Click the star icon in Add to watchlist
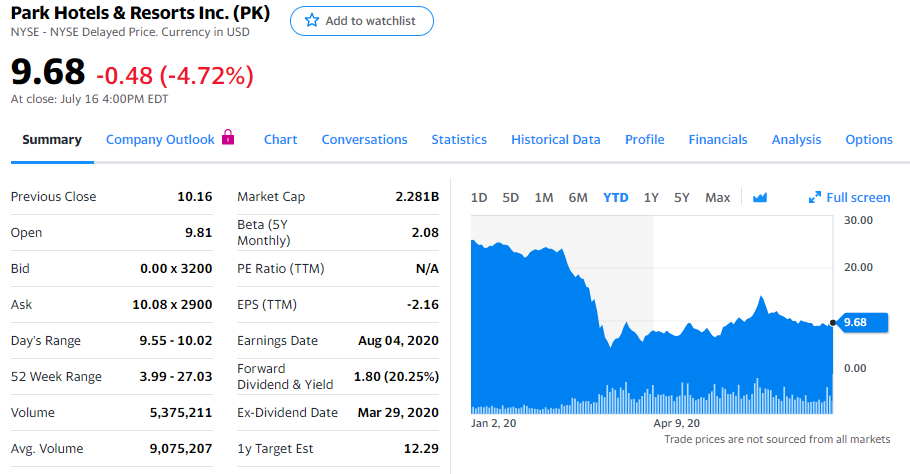The image size is (910, 474). pos(310,21)
